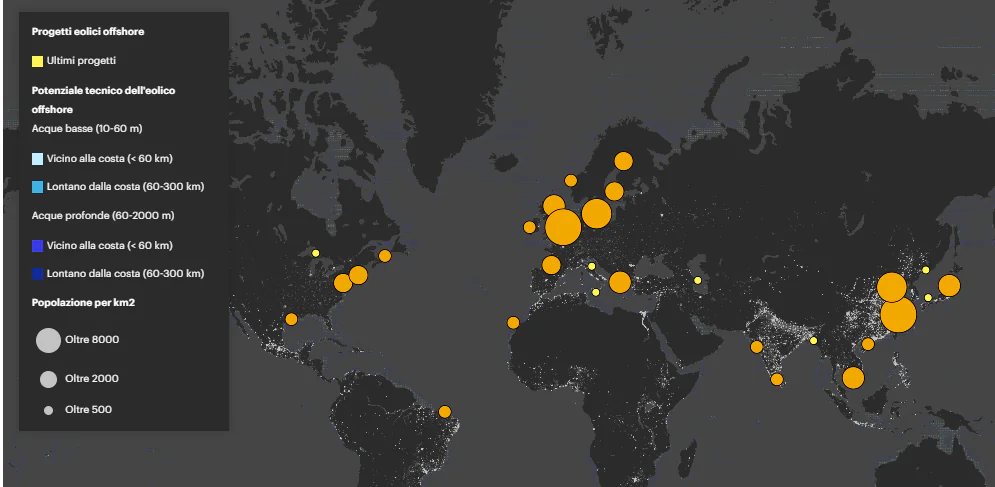Click the large orange marker over southern Vietnam
The width and height of the screenshot is (995, 487).
click(853, 378)
